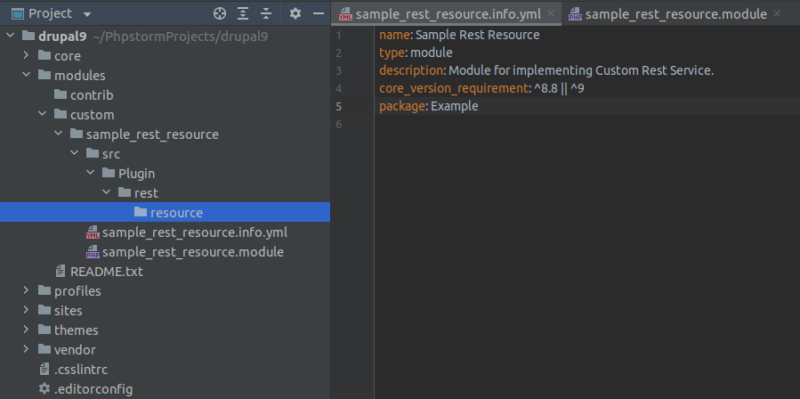Viewport: 800px width, 399px height.
Task: Click the YML icon on info.yml tab
Action: click(x=345, y=14)
